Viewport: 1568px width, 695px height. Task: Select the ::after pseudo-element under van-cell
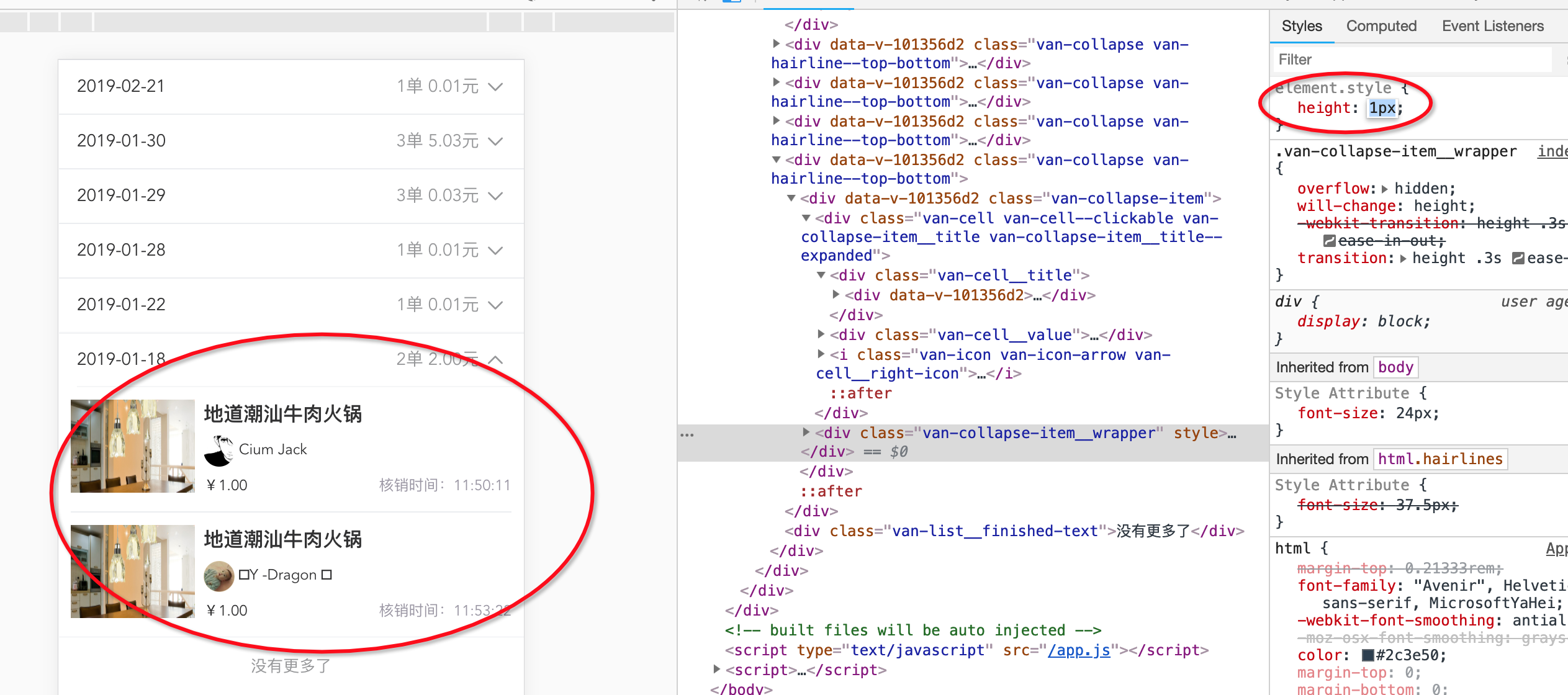pyautogui.click(x=861, y=393)
